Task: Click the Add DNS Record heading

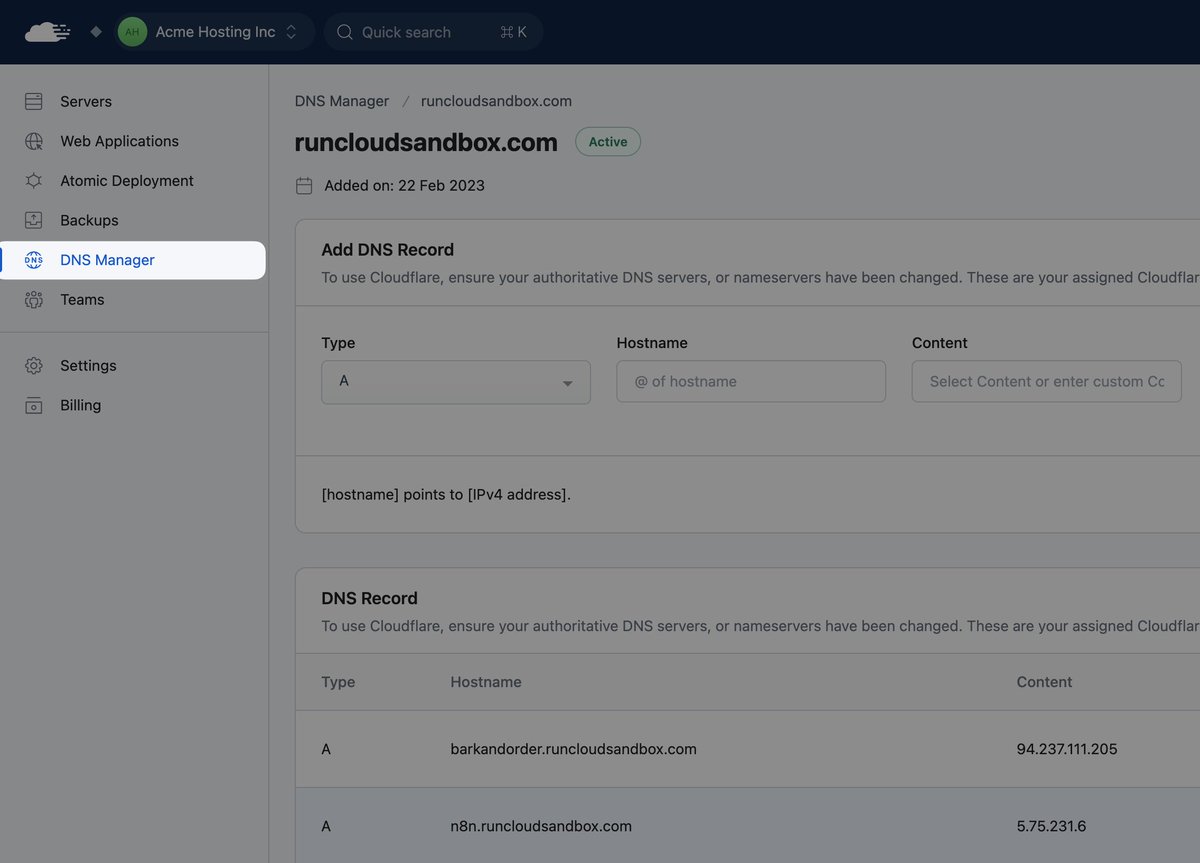Action: tap(387, 250)
